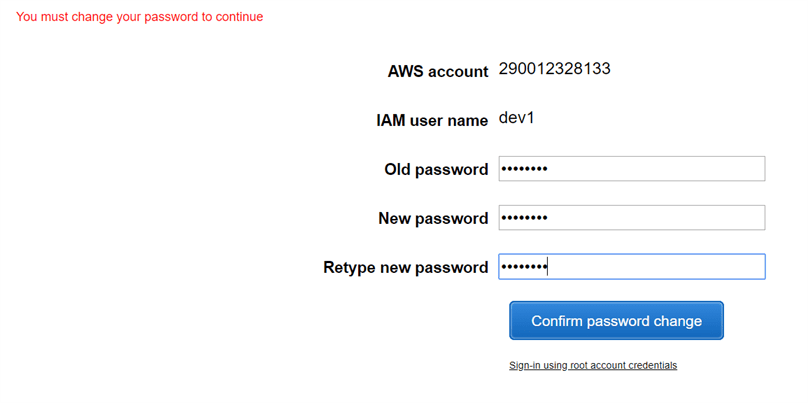808x403 pixels.
Task: Click the "Retype new password" label
Action: pos(406,268)
